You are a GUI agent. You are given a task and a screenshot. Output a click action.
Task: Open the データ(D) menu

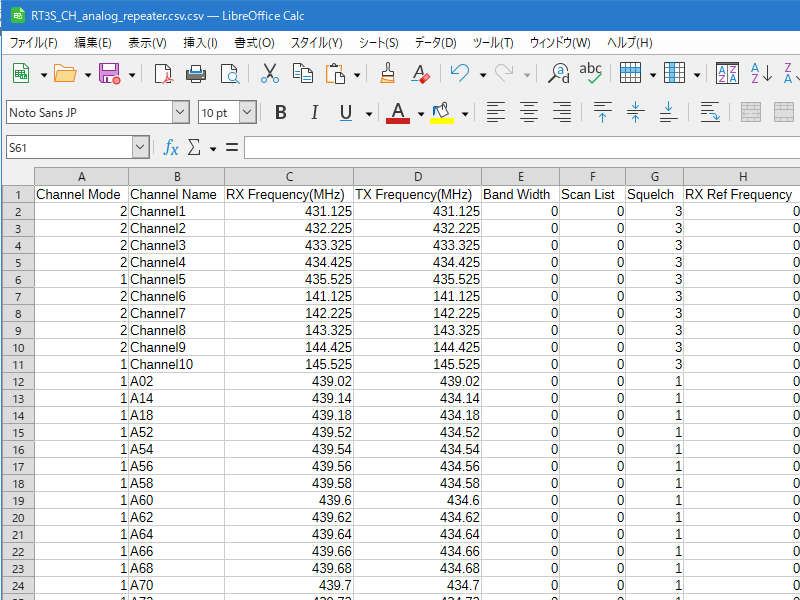(x=435, y=43)
